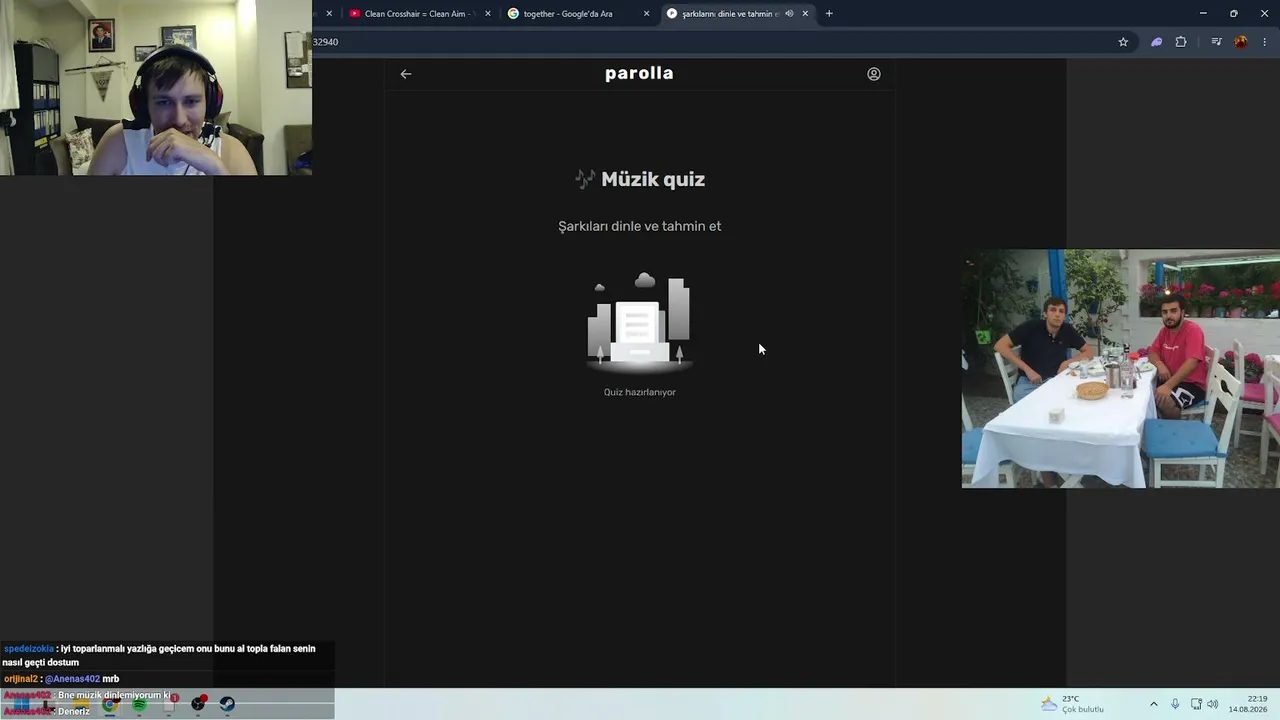Image resolution: width=1280 pixels, height=720 pixels.
Task: Close the together Google'da Ara tab
Action: tap(646, 14)
